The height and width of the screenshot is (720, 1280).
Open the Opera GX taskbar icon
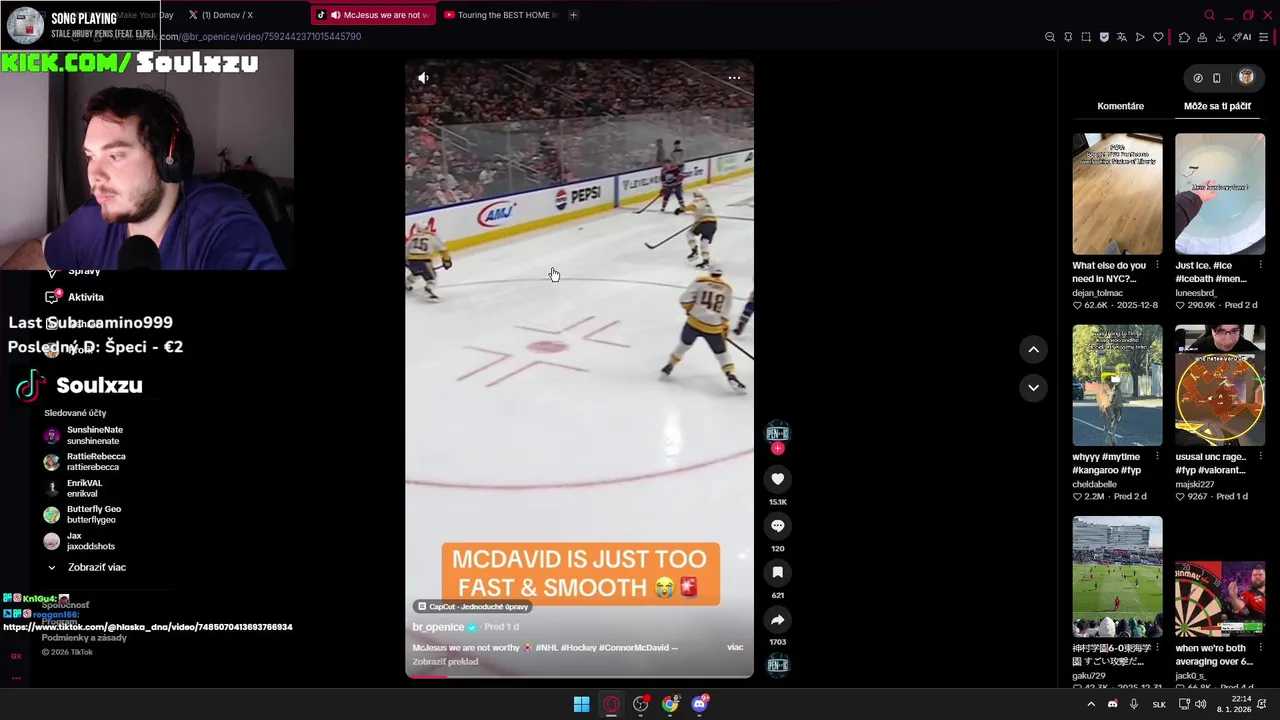[611, 704]
